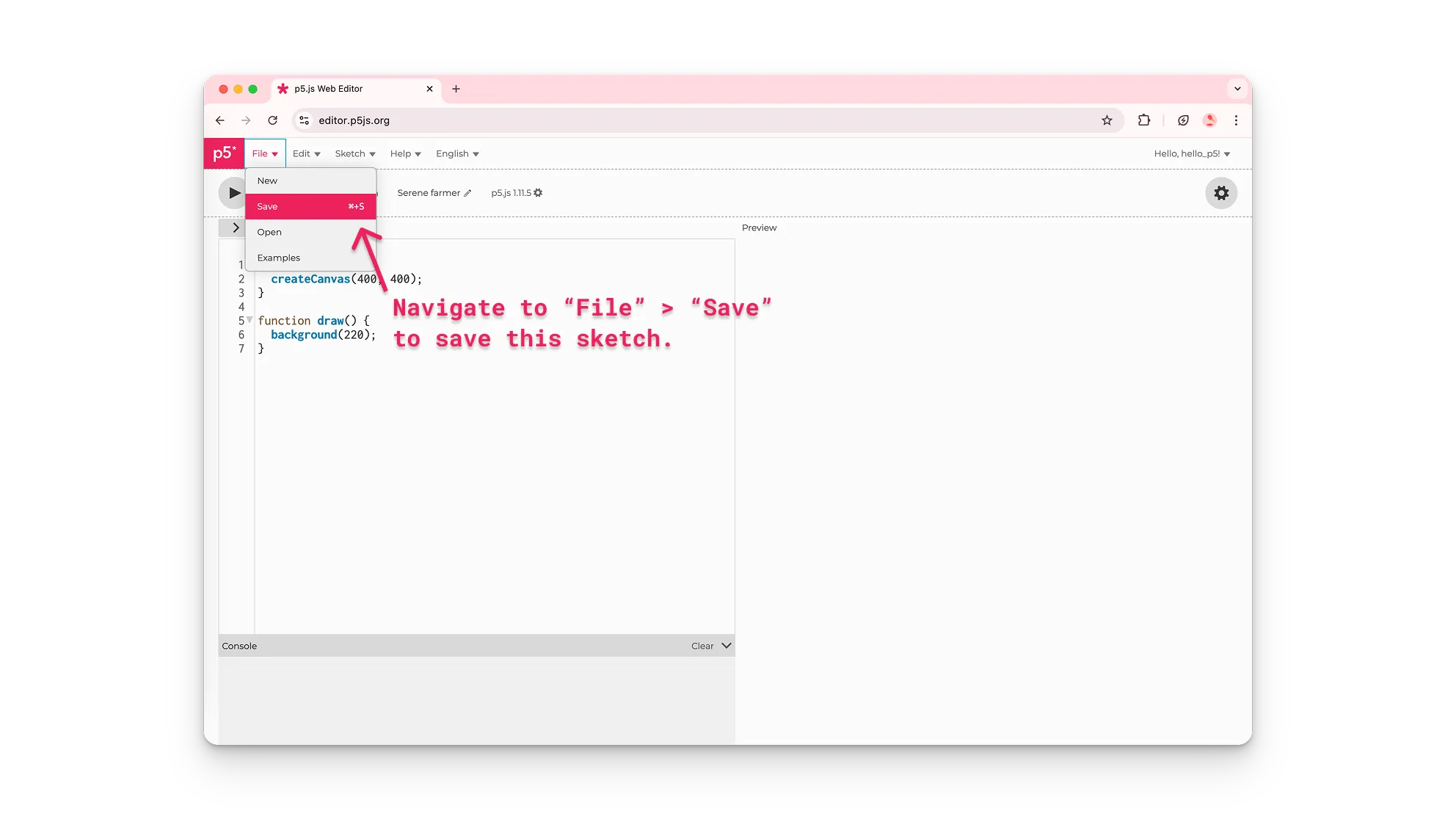Open the Sketch menu
Screen dimensions: 1456x819
[354, 153]
